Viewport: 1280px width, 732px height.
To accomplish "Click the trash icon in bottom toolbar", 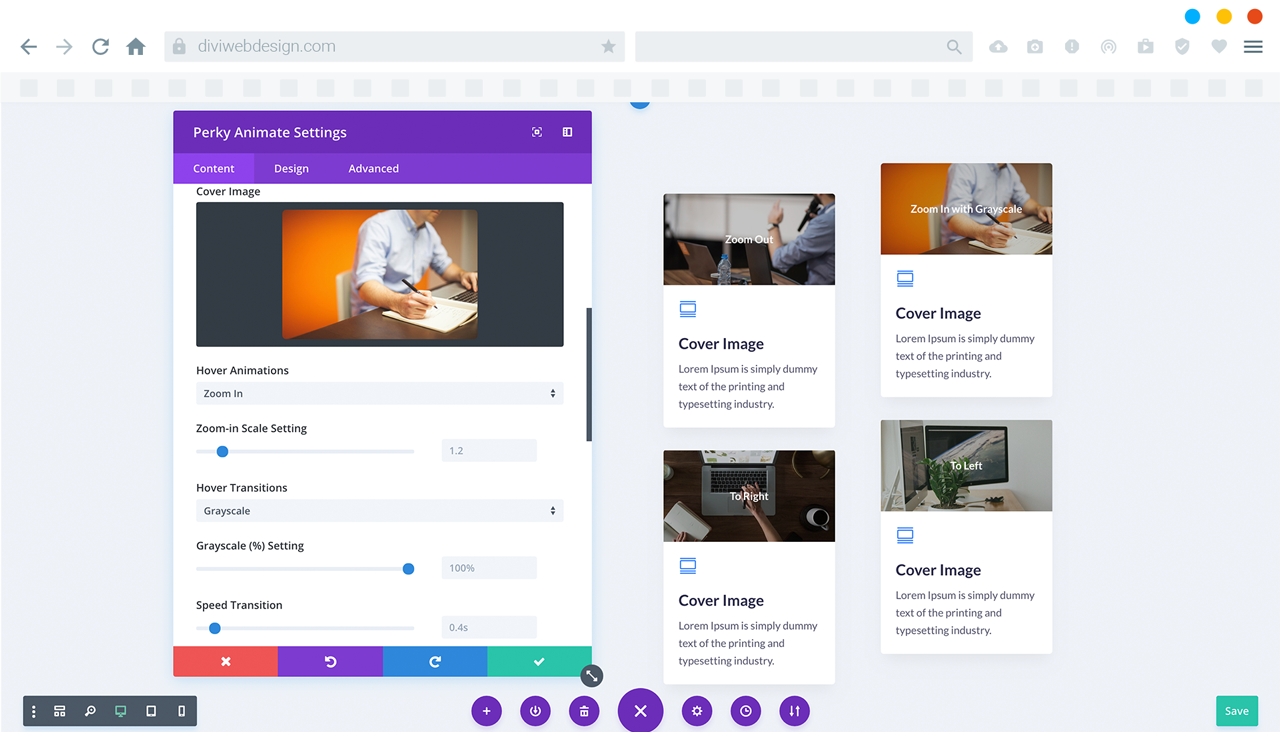I will click(584, 711).
